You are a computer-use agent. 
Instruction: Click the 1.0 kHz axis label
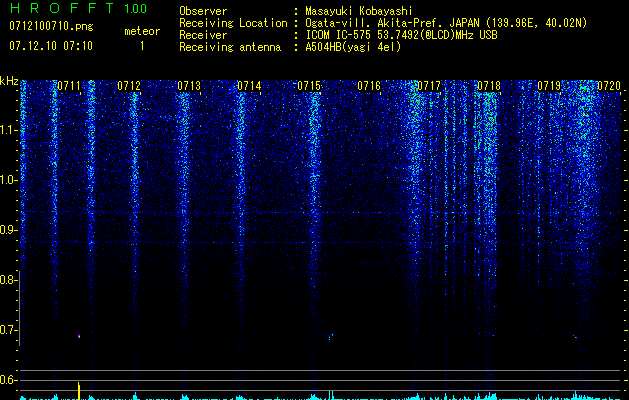click(x=9, y=180)
